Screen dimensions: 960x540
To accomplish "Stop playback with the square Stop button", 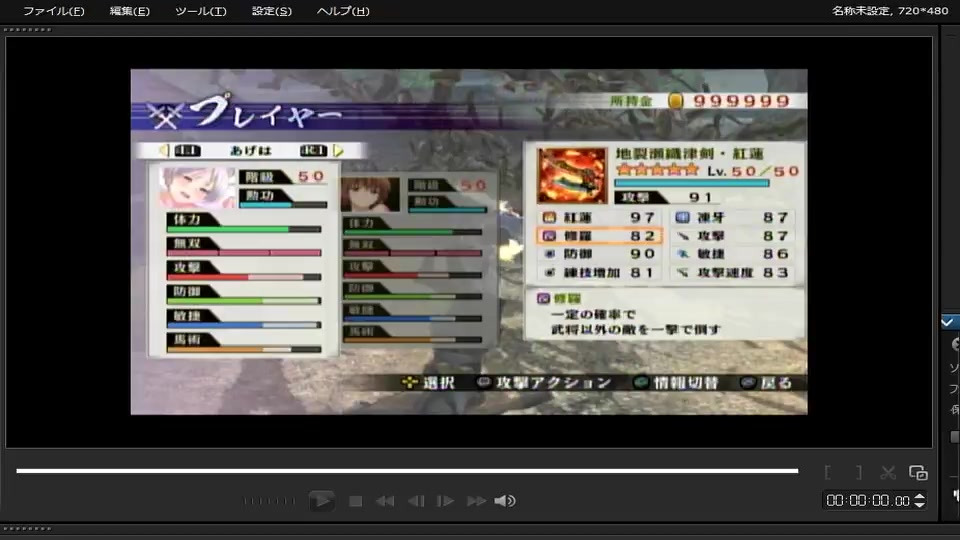I will [355, 501].
